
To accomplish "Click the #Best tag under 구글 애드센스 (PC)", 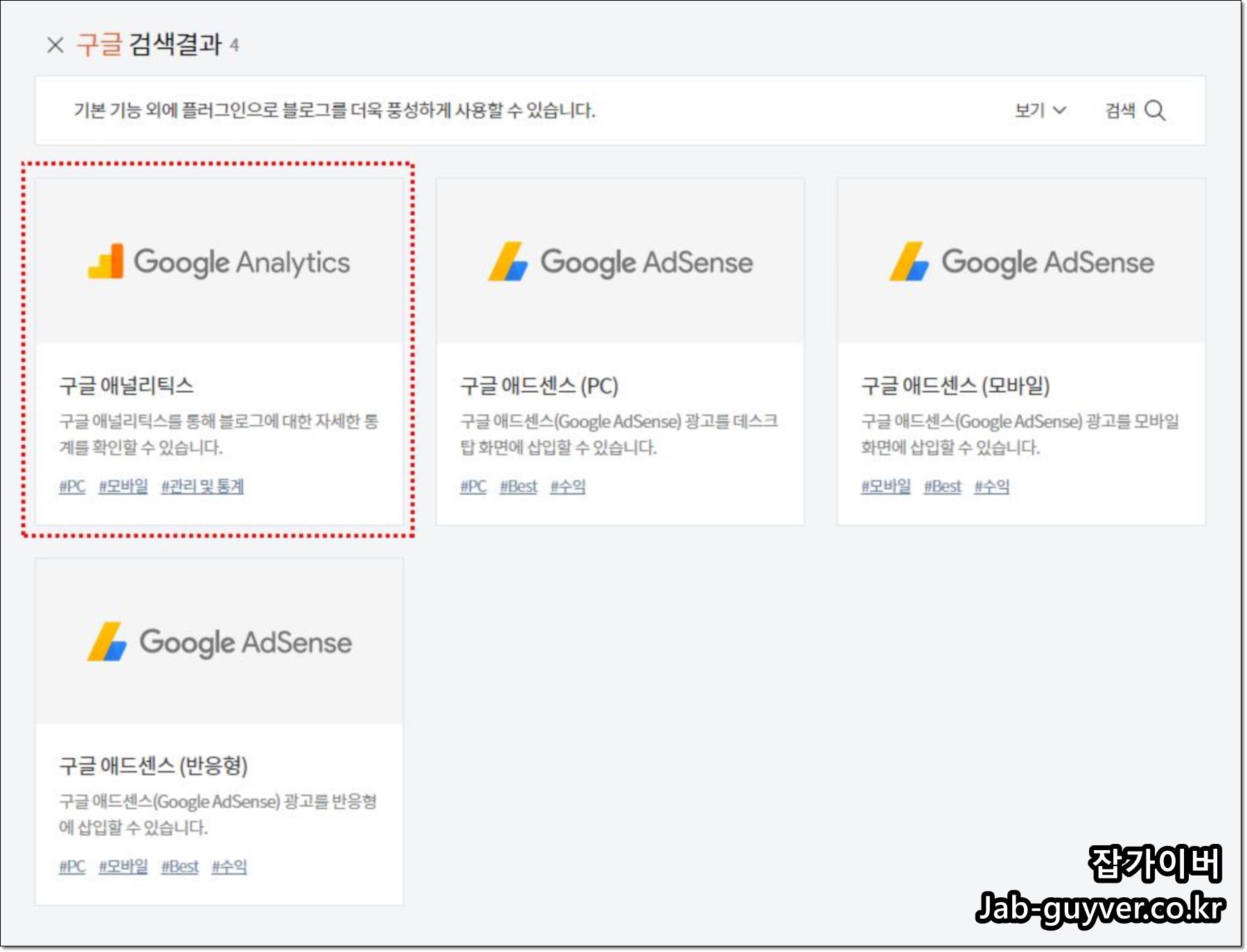I will tap(518, 486).
